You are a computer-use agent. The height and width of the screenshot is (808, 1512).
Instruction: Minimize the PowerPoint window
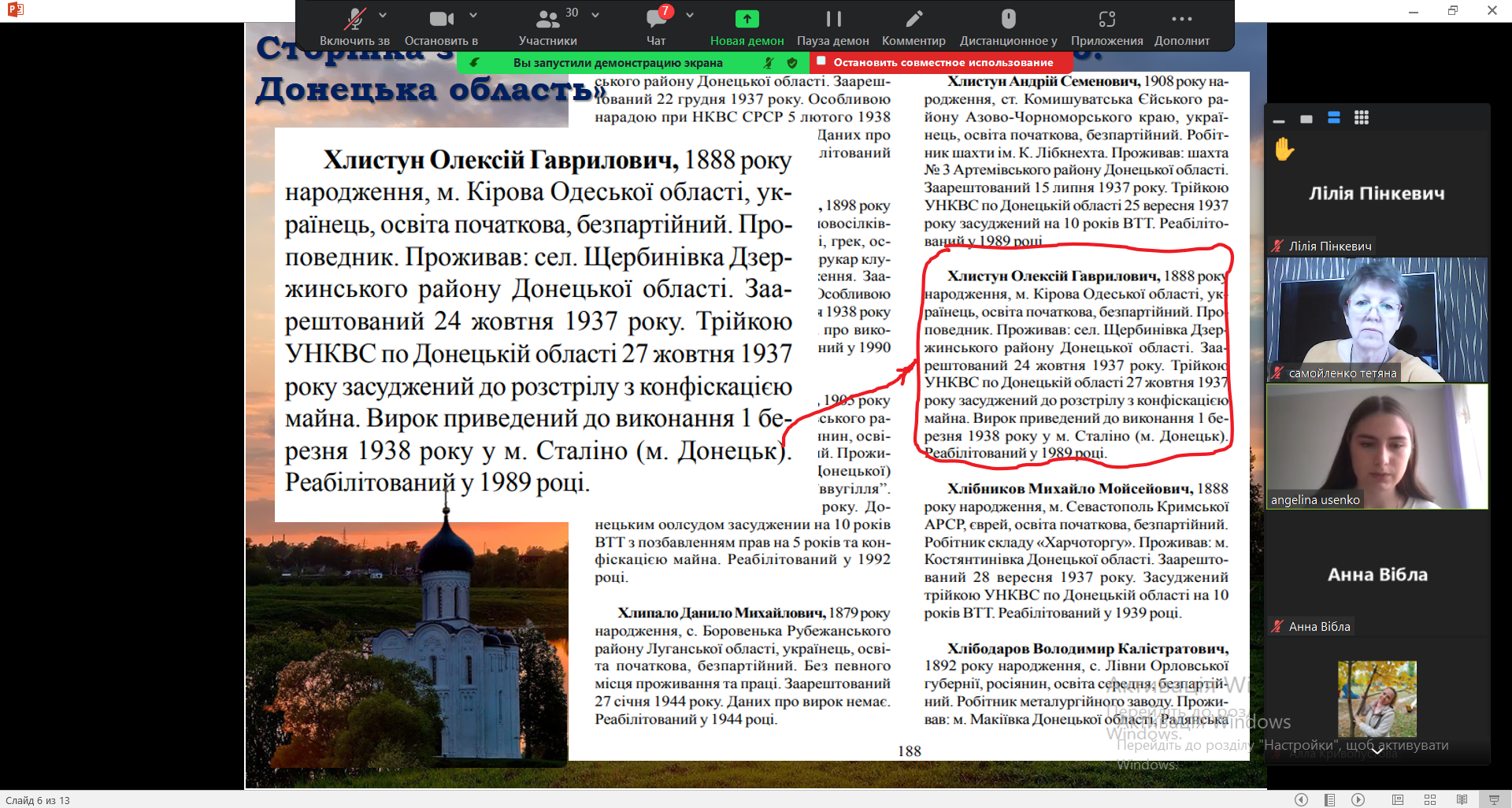(1414, 10)
